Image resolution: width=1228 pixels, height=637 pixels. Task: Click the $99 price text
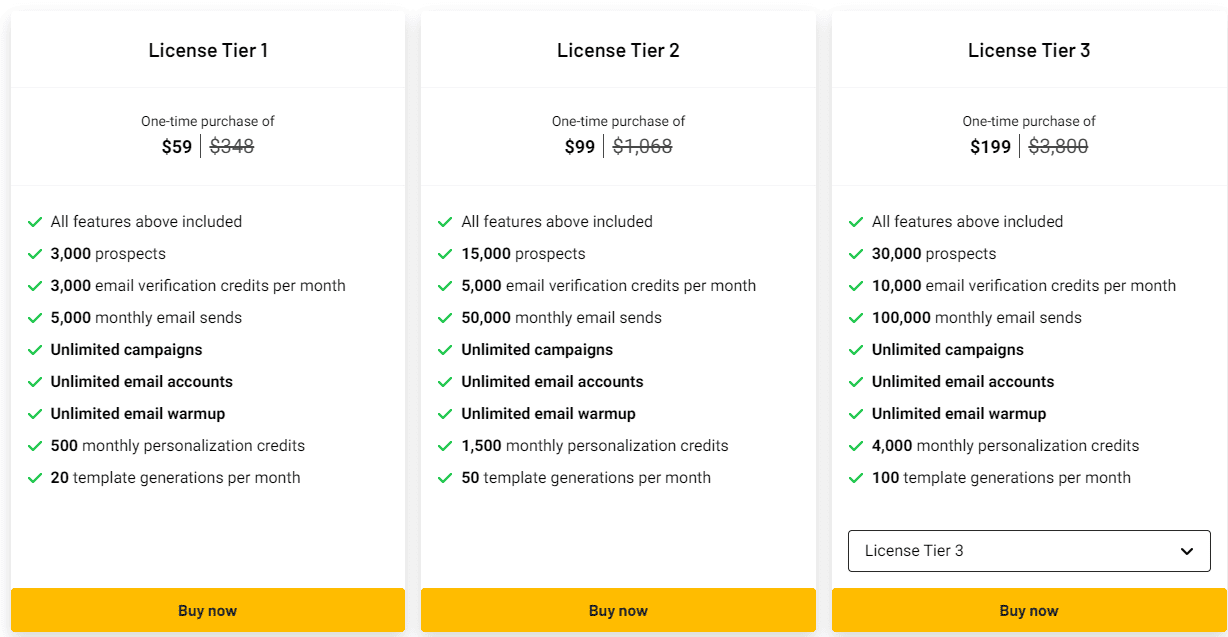point(580,147)
